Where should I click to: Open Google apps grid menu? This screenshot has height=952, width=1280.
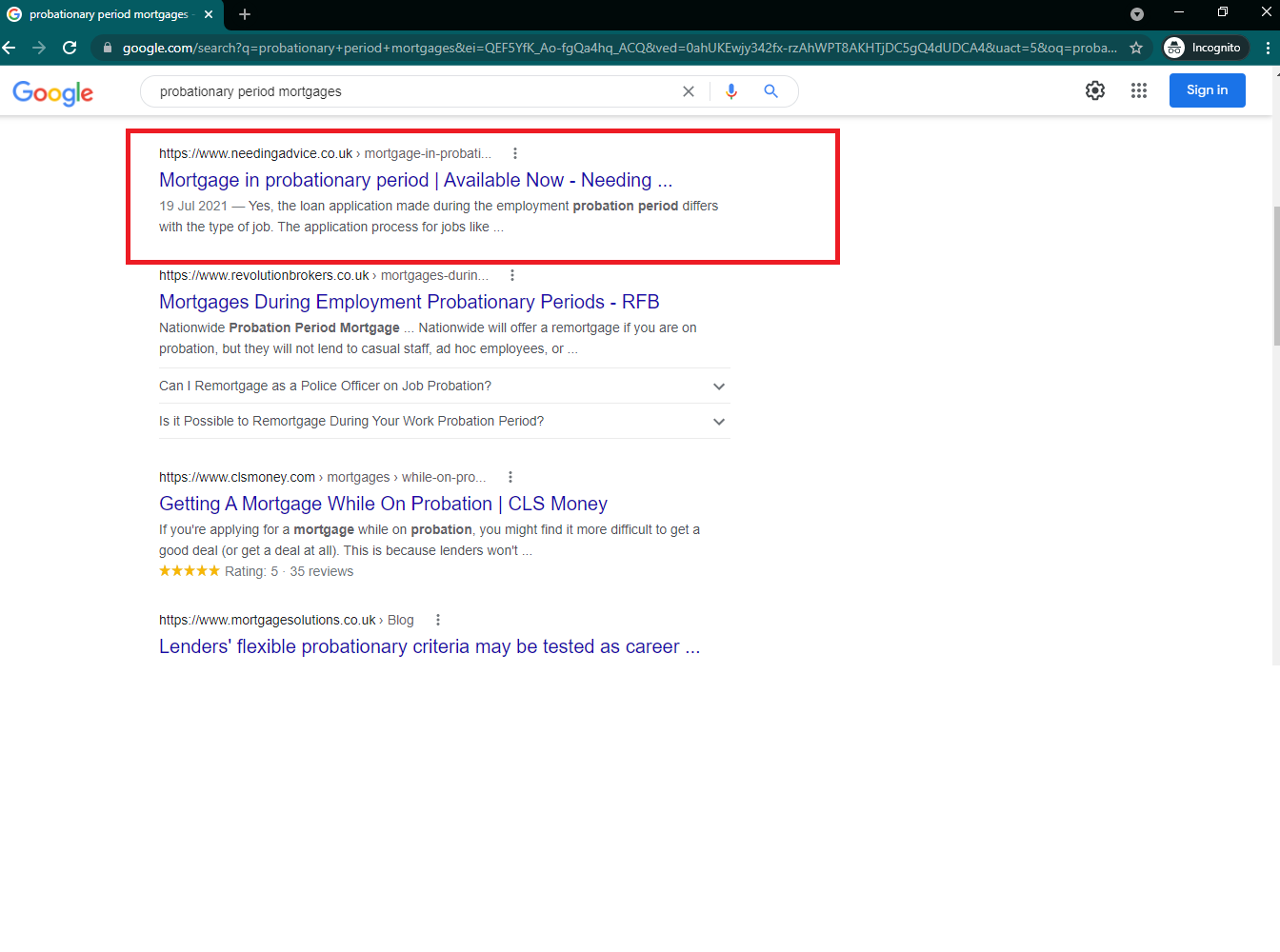[1139, 90]
